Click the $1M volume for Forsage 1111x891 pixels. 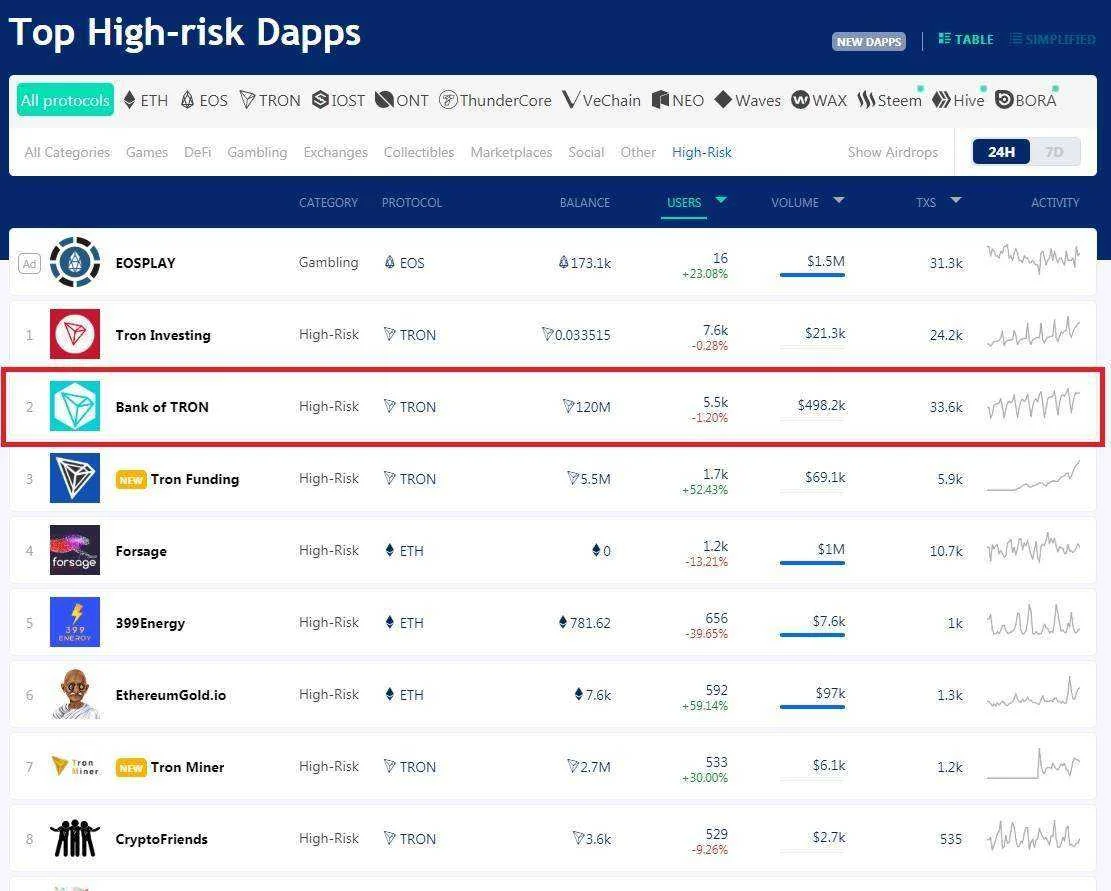click(831, 549)
